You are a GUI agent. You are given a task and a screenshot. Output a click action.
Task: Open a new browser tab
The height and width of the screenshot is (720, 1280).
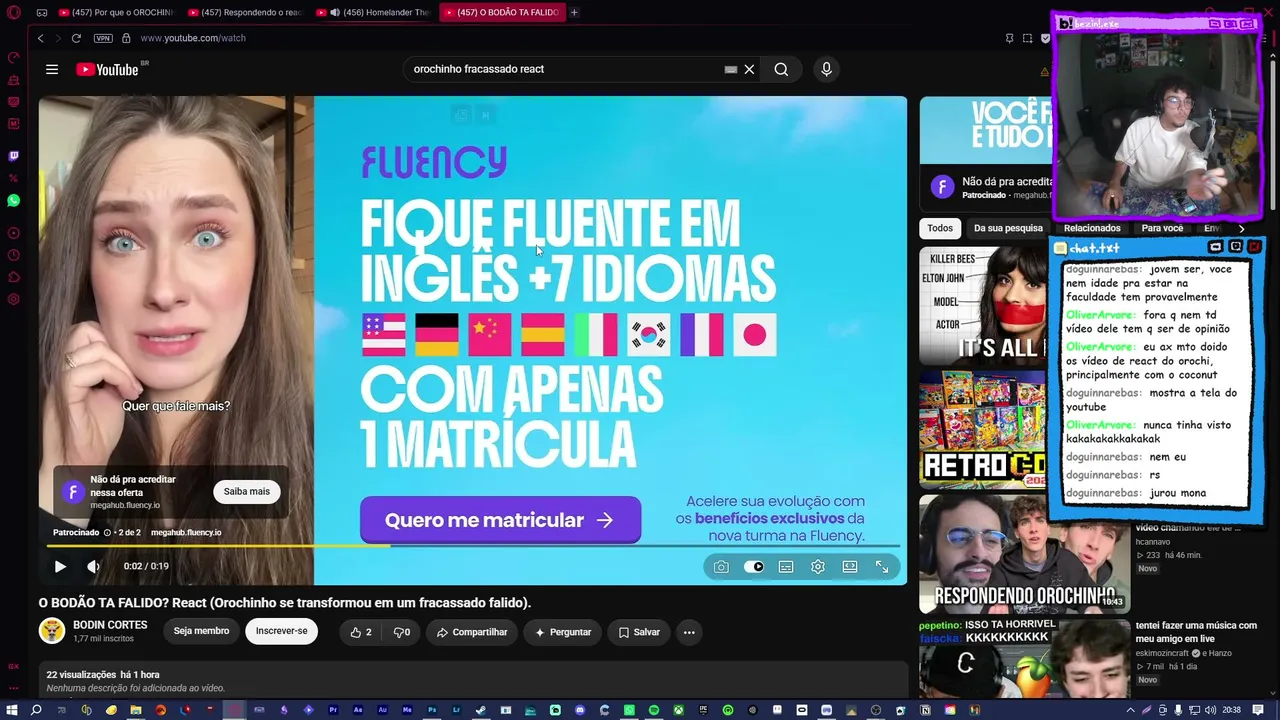click(574, 12)
